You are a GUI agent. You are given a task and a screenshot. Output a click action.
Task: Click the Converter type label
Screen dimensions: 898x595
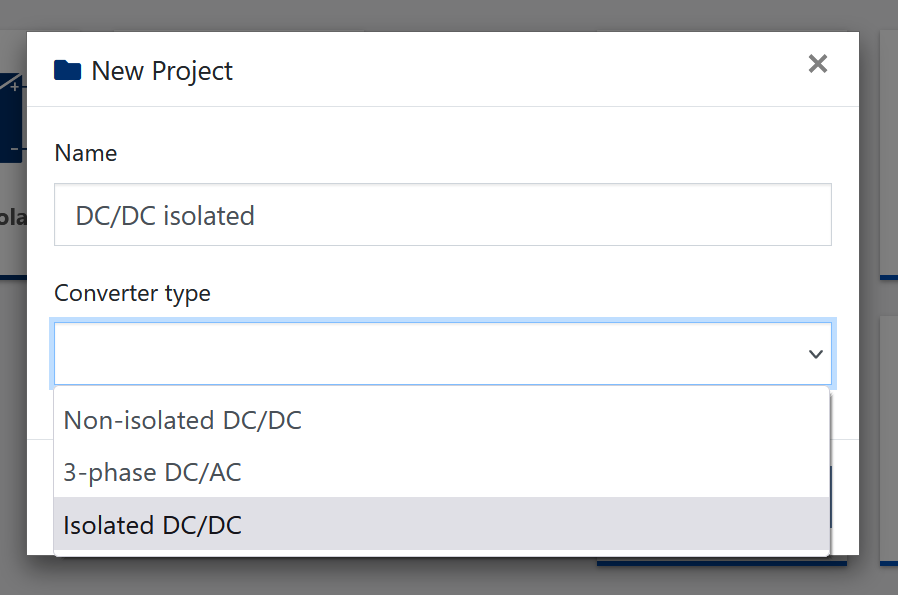point(132,293)
